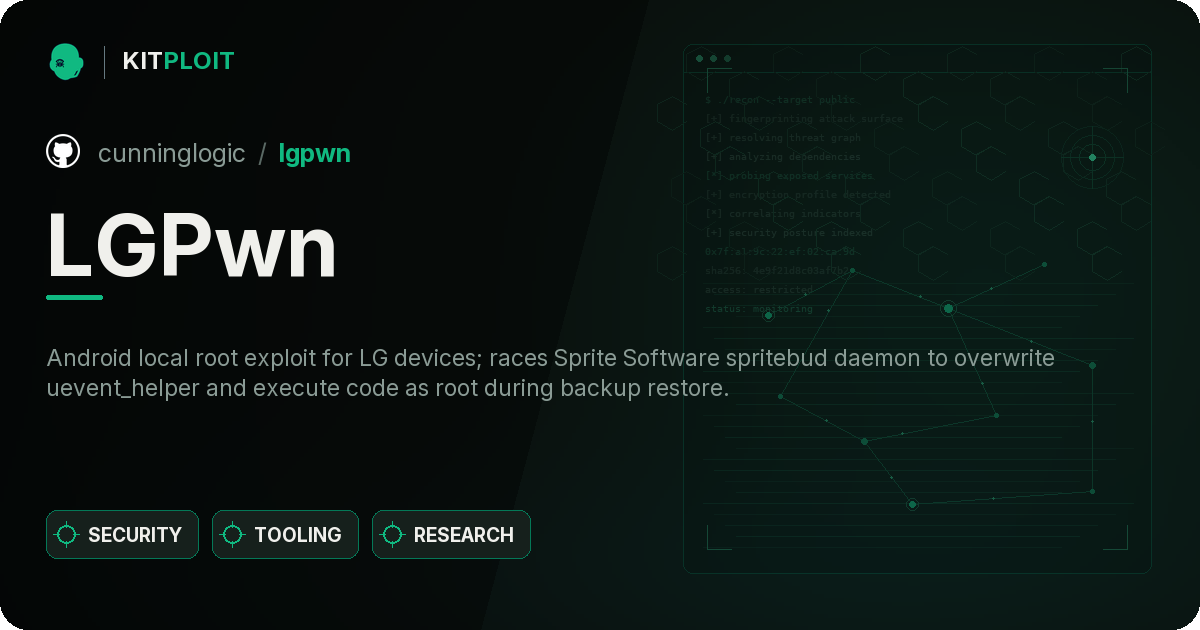
Task: Open the lgpwn repository name
Action: click(315, 154)
